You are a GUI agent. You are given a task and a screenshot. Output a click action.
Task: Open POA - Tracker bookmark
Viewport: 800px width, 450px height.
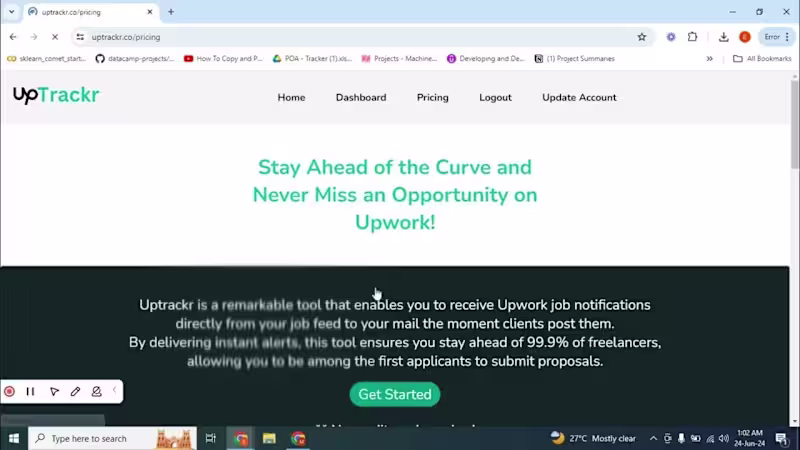coord(312,59)
